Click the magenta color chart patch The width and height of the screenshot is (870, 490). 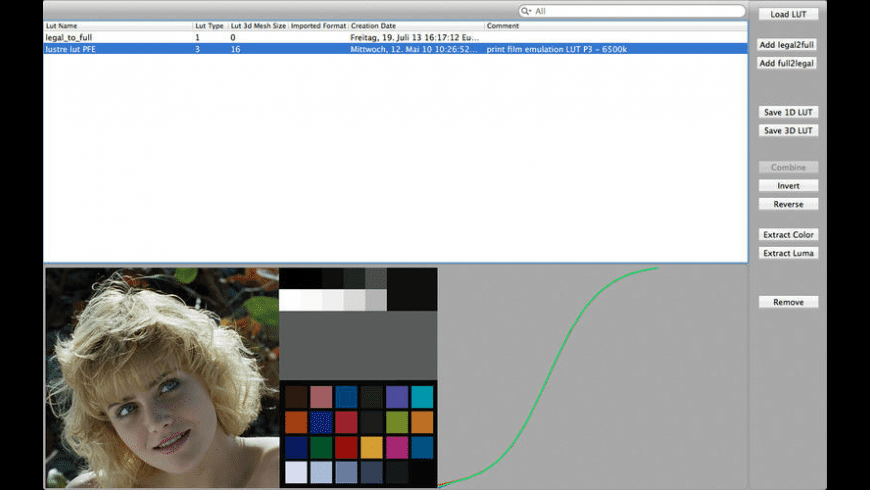397,447
